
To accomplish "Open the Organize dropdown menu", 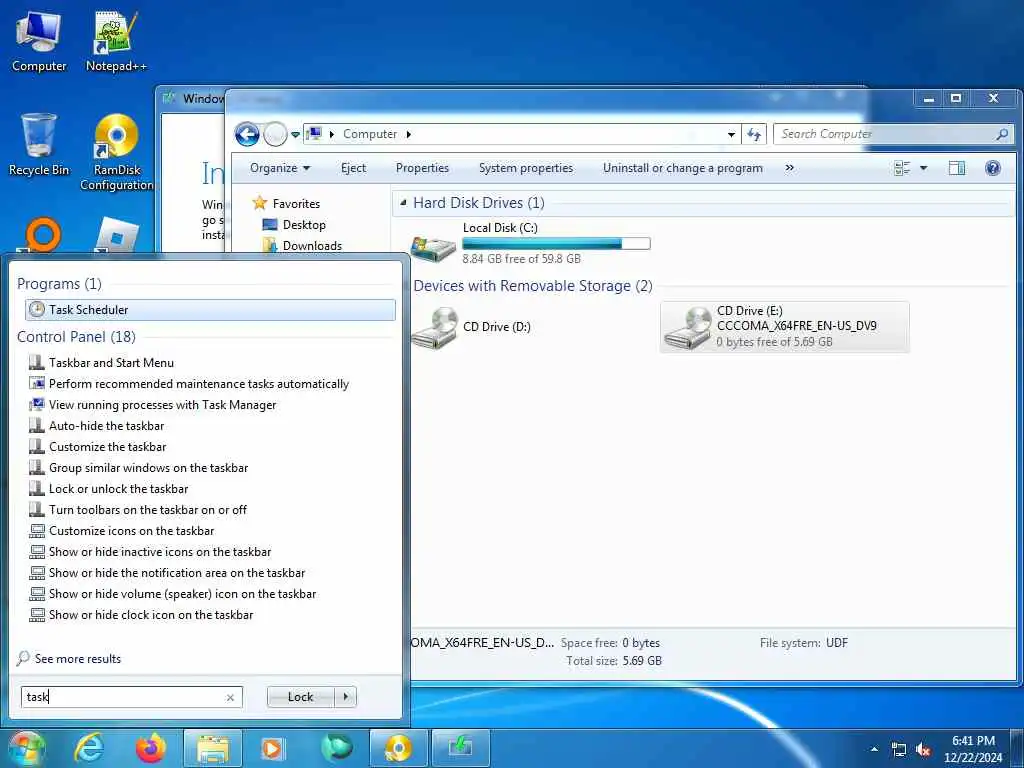I will 280,168.
